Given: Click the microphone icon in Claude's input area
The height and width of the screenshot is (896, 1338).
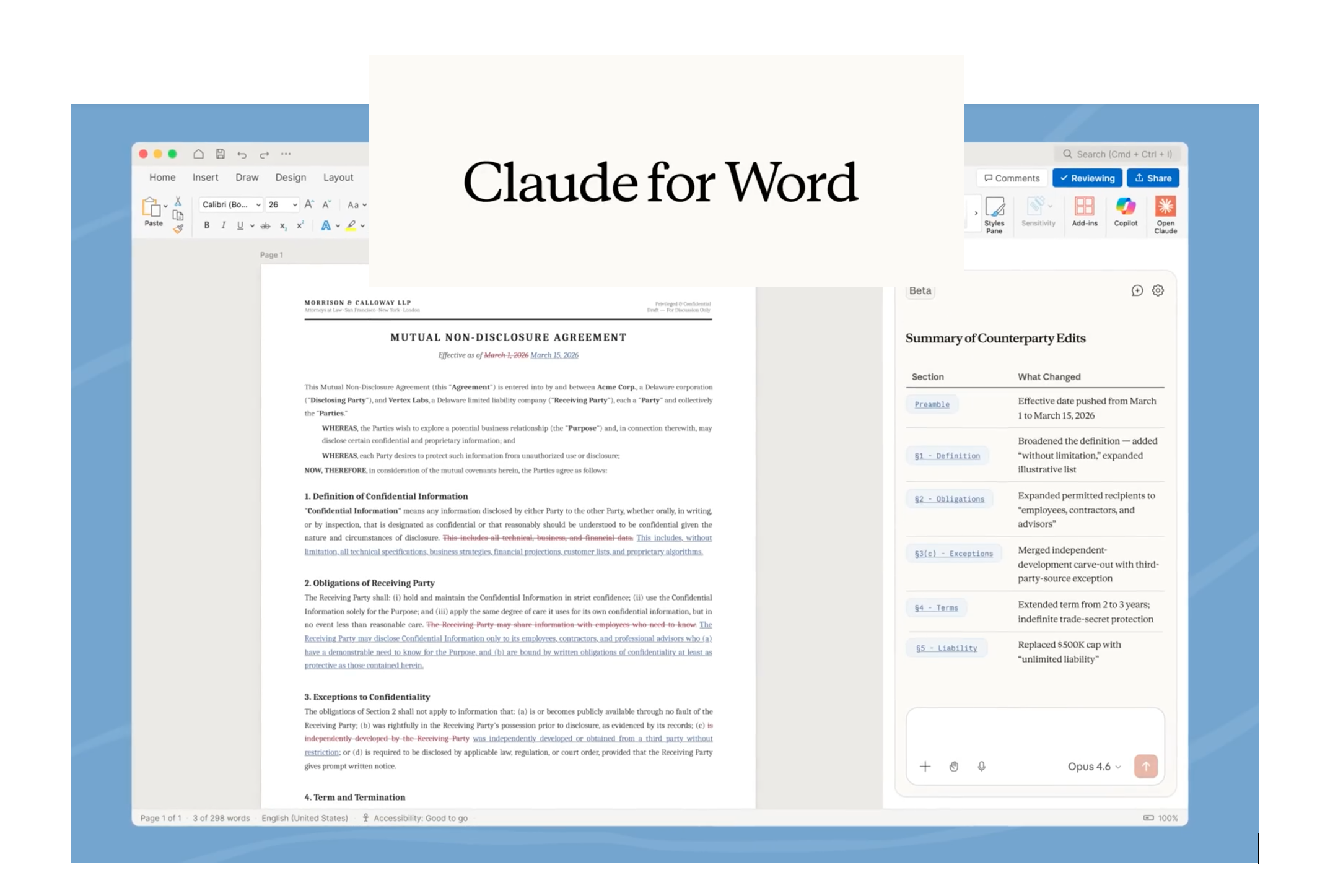Looking at the screenshot, I should [x=981, y=767].
